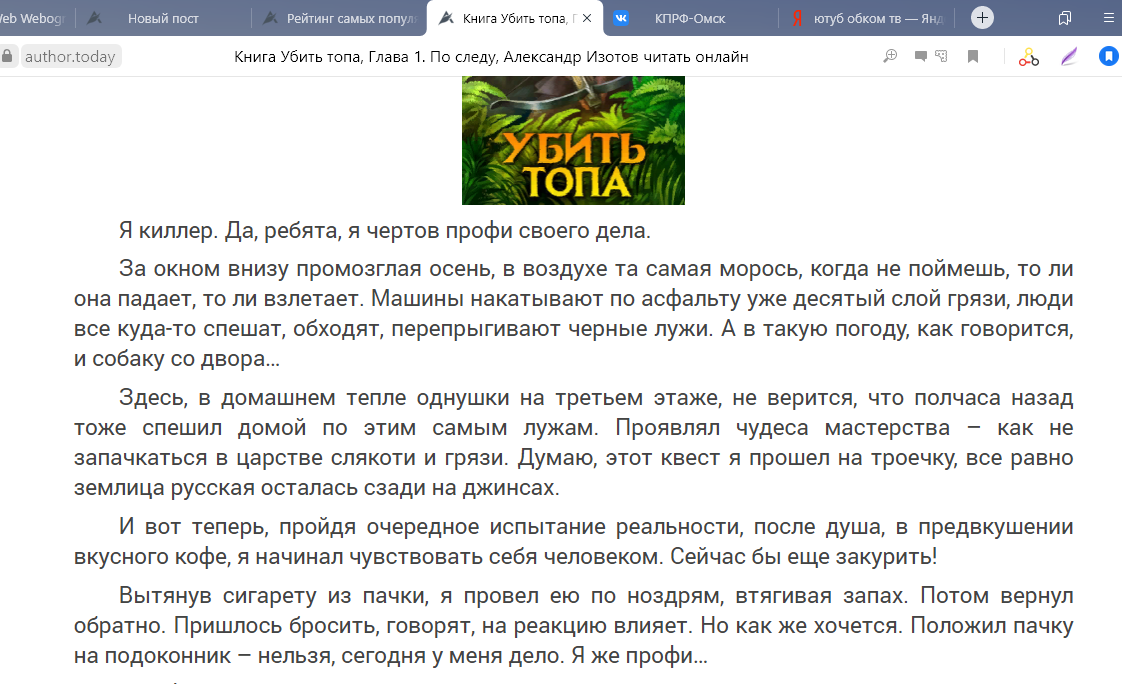
Task: Click the purple feather extension icon
Action: [x=1069, y=57]
